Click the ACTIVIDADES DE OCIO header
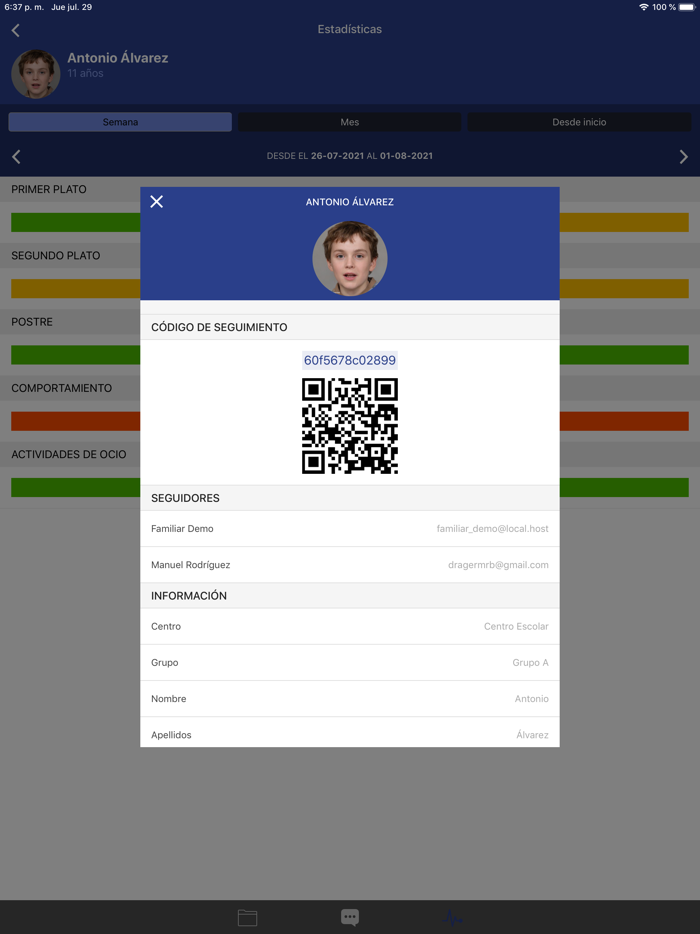This screenshot has width=700, height=934. [69, 454]
